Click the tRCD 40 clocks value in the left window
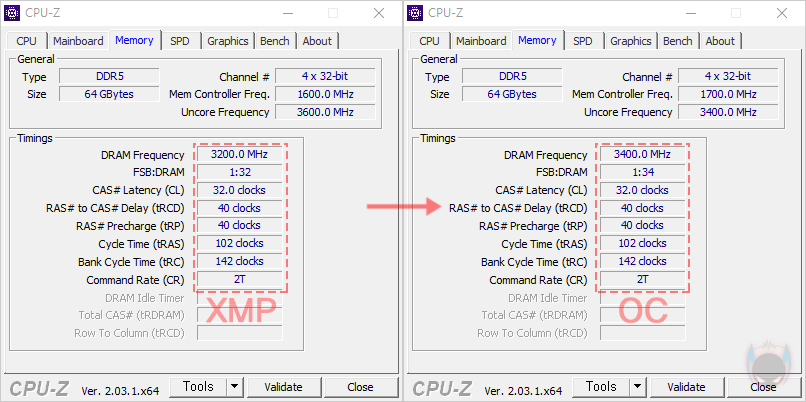This screenshot has width=806, height=402. tap(240, 208)
